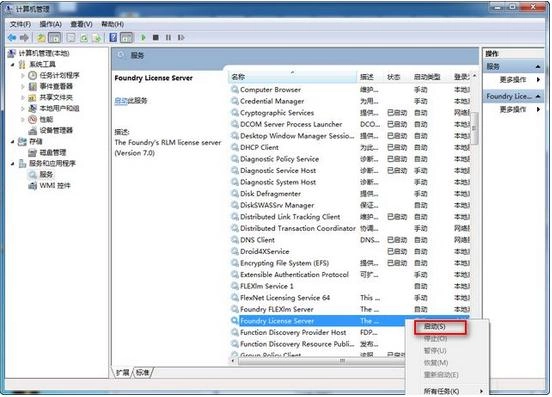
Task: Click the services list vertical scrollbar thumb
Action: (475, 128)
